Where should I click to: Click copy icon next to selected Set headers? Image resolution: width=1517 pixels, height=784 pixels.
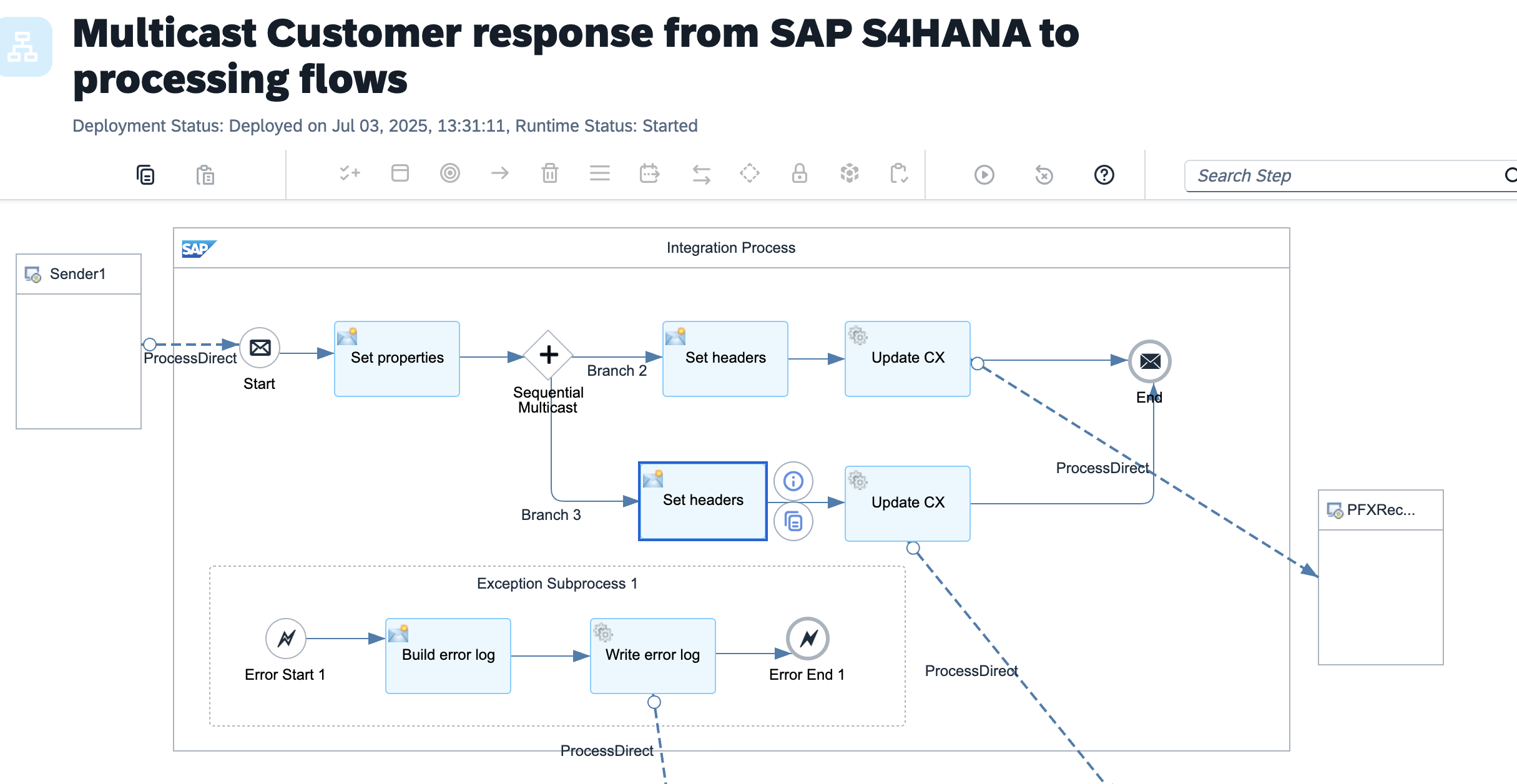[793, 521]
